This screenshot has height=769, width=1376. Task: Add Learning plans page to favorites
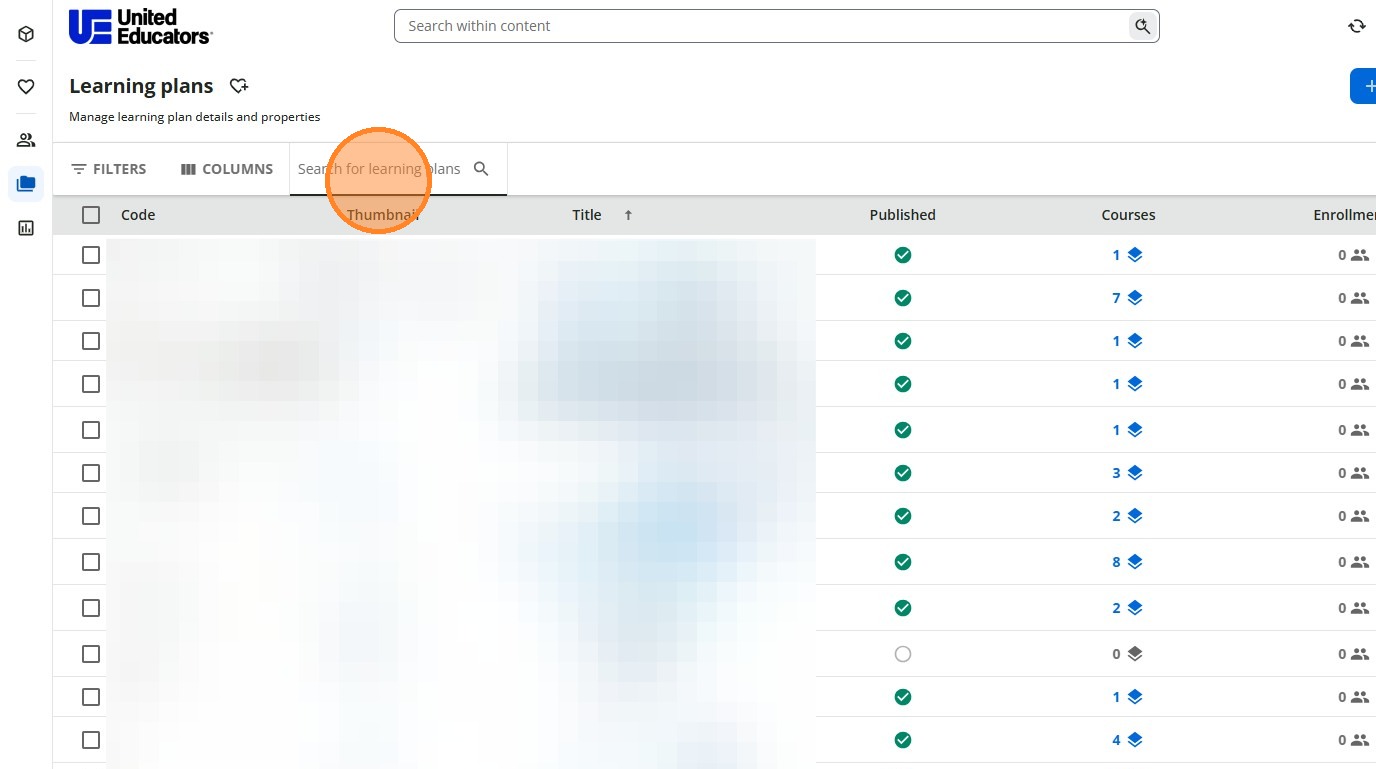click(x=238, y=86)
